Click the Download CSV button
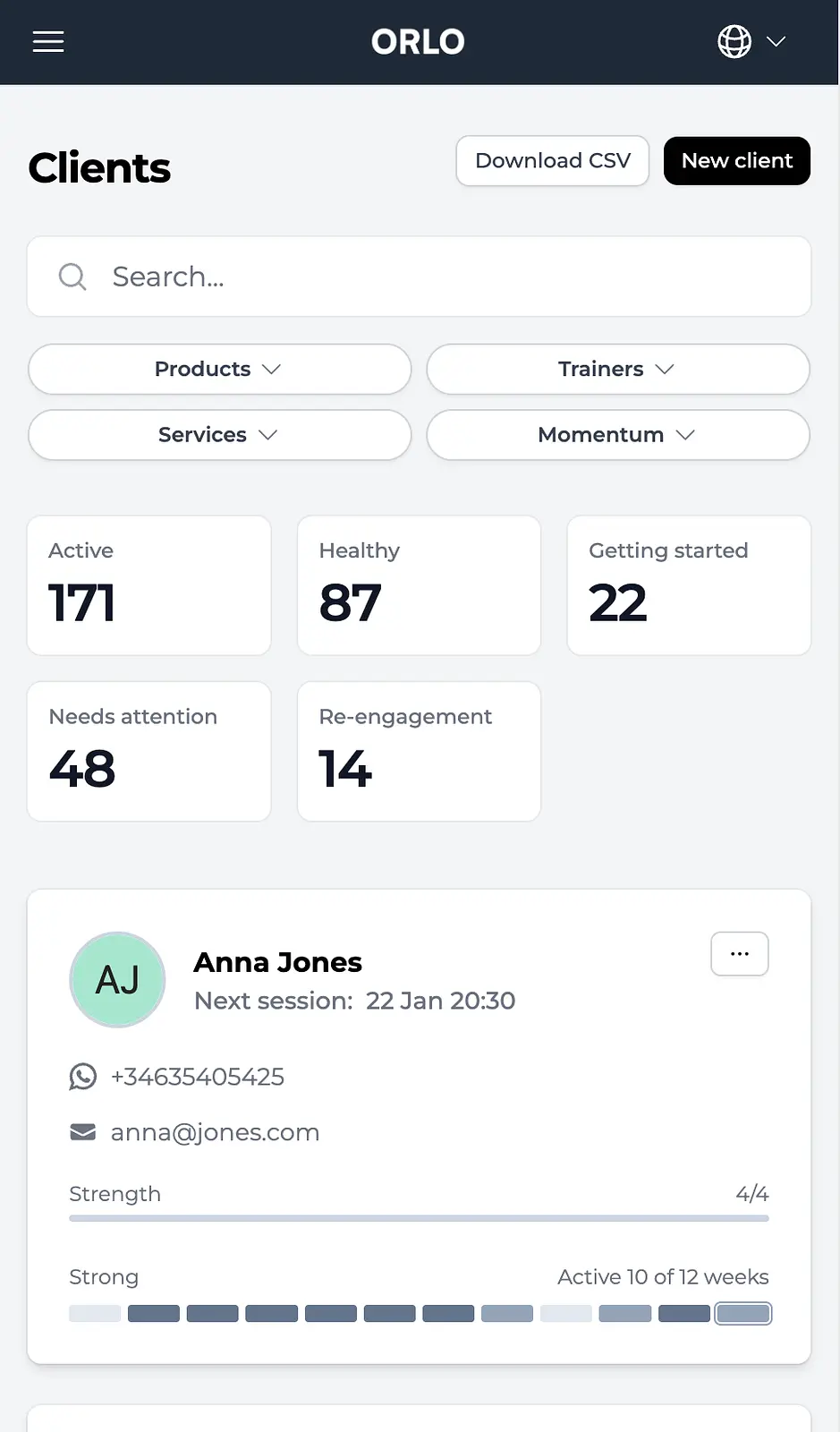Viewport: 840px width, 1432px height. [552, 161]
